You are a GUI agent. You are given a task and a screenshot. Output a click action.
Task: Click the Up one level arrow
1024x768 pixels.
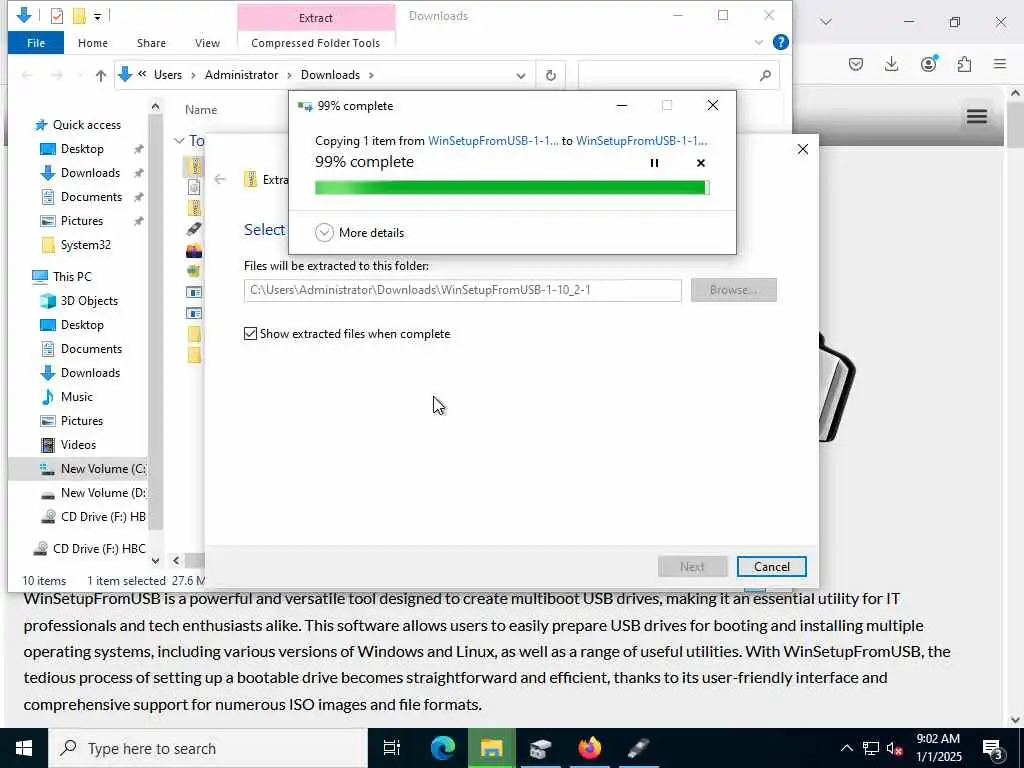101,76
